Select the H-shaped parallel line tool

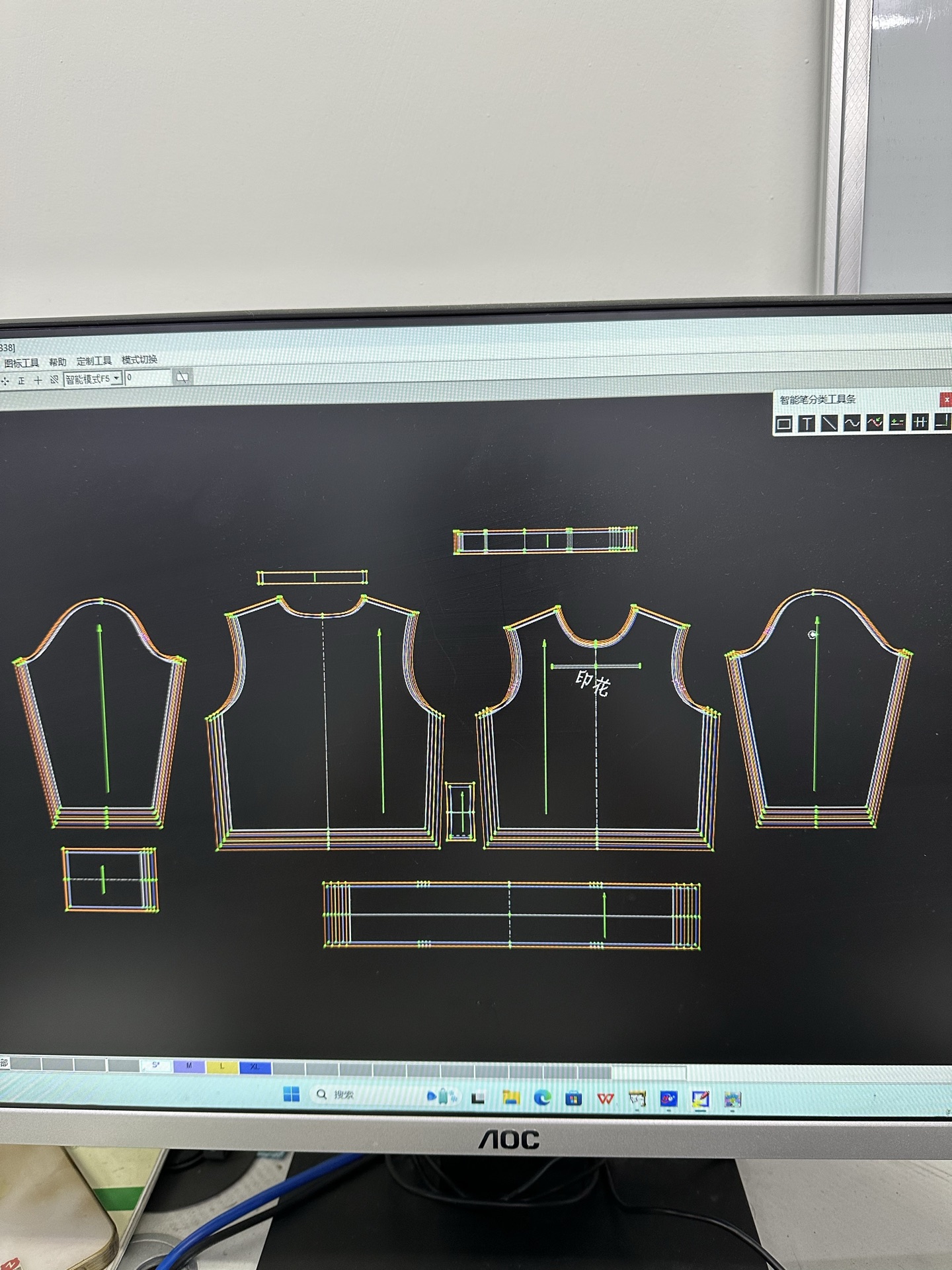(920, 422)
